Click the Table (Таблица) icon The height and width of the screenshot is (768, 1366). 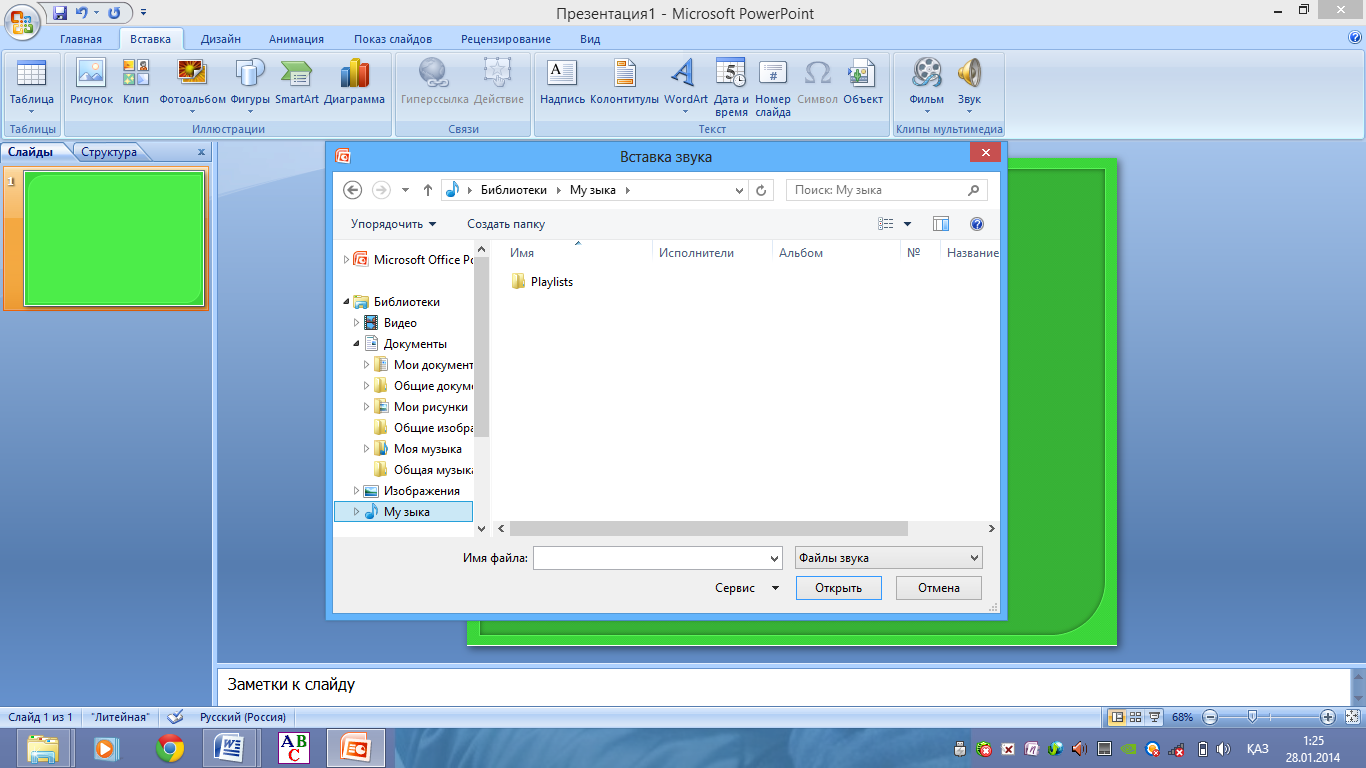[x=32, y=74]
